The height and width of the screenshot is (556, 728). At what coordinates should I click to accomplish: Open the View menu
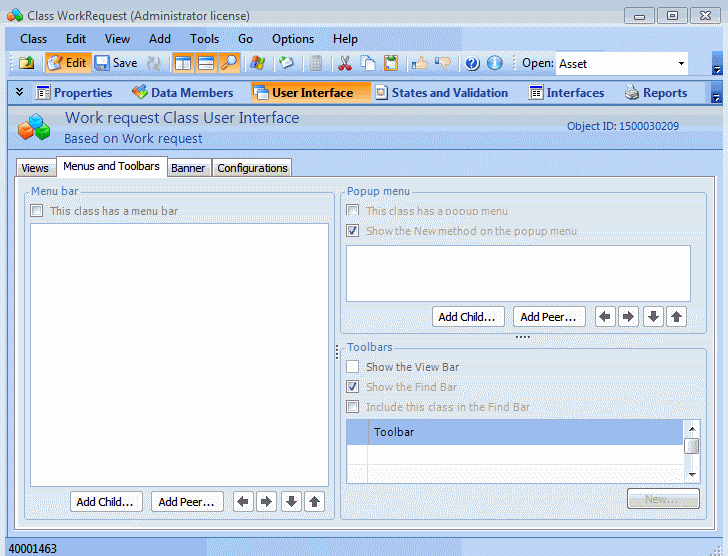coord(117,39)
